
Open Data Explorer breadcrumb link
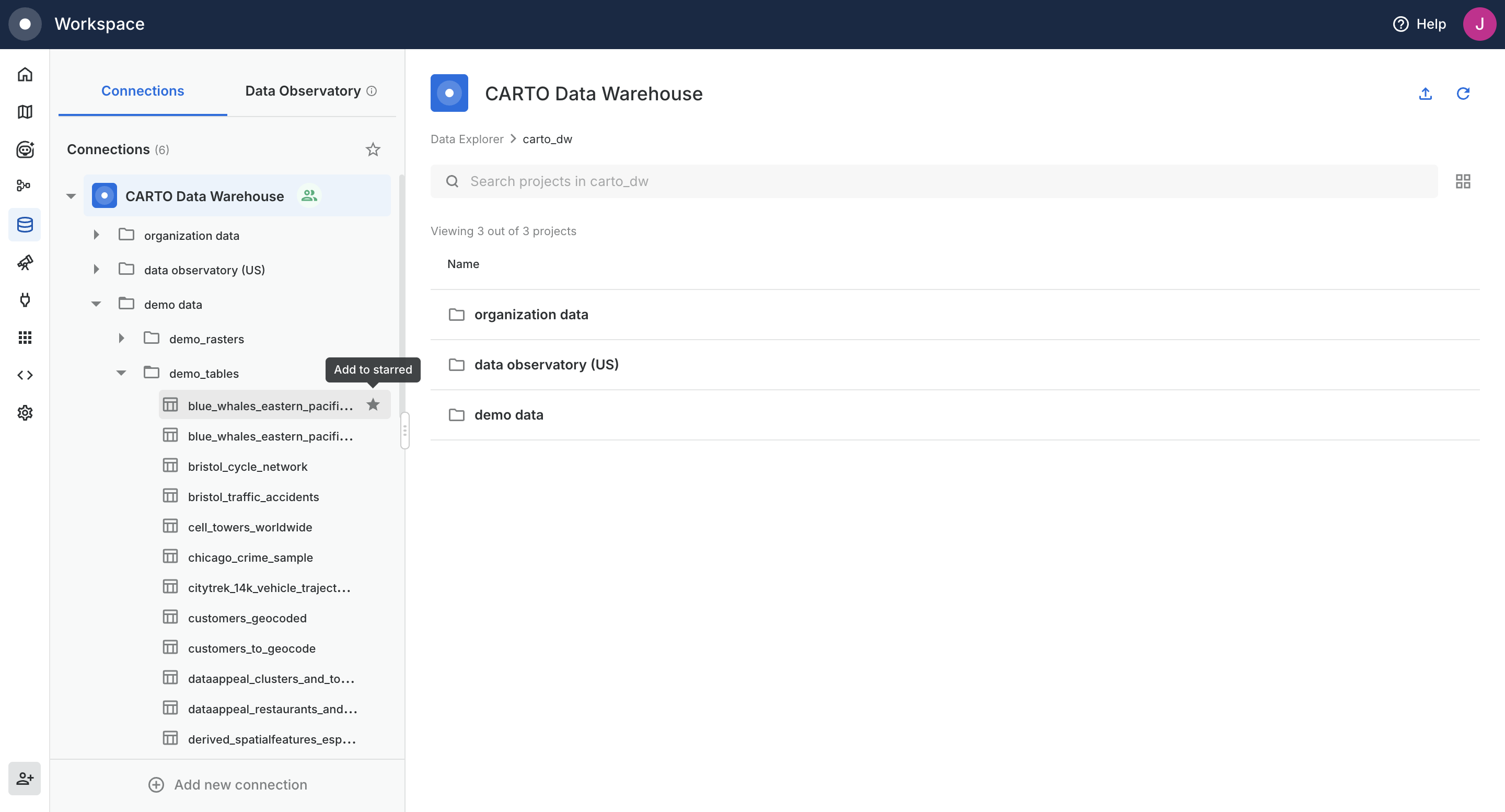click(x=466, y=139)
